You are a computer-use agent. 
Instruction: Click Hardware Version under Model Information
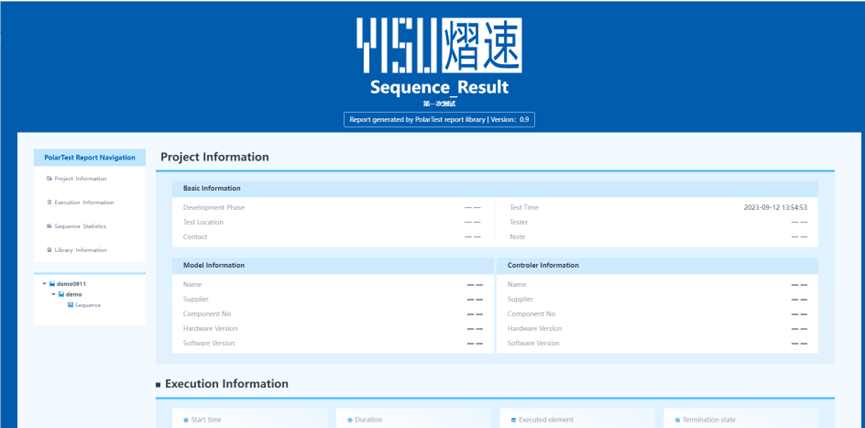(210, 328)
